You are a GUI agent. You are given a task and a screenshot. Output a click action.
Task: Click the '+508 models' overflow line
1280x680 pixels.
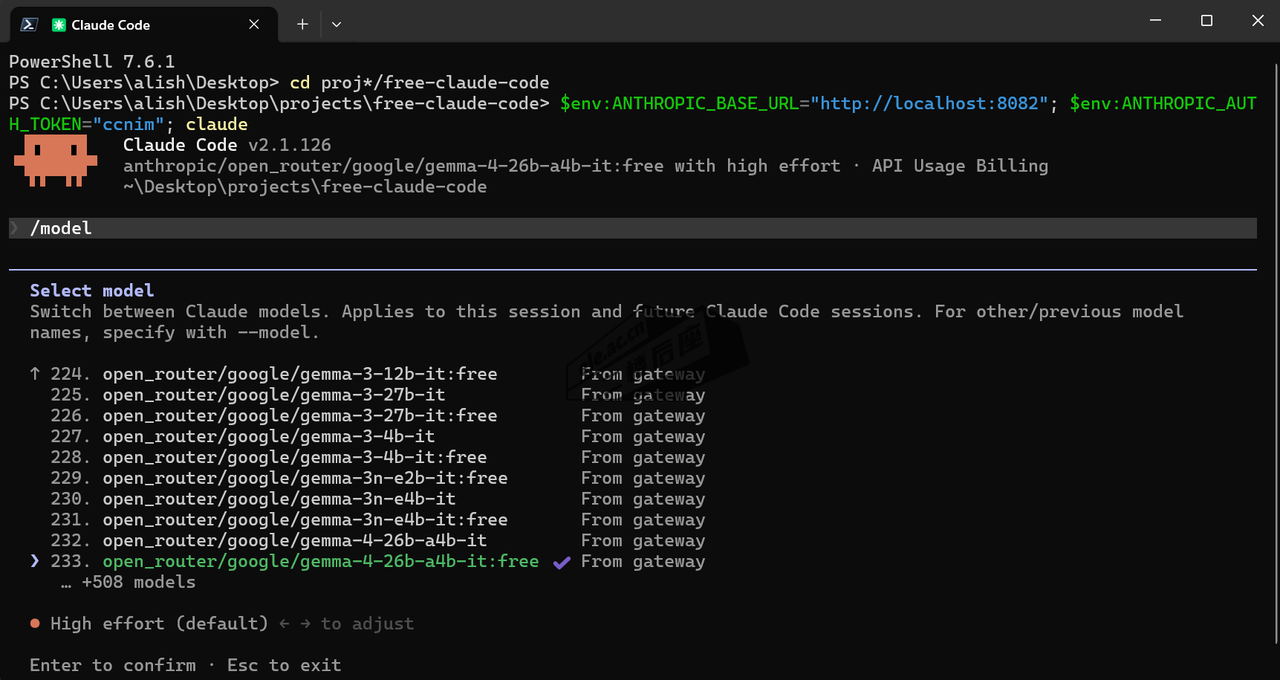click(128, 582)
